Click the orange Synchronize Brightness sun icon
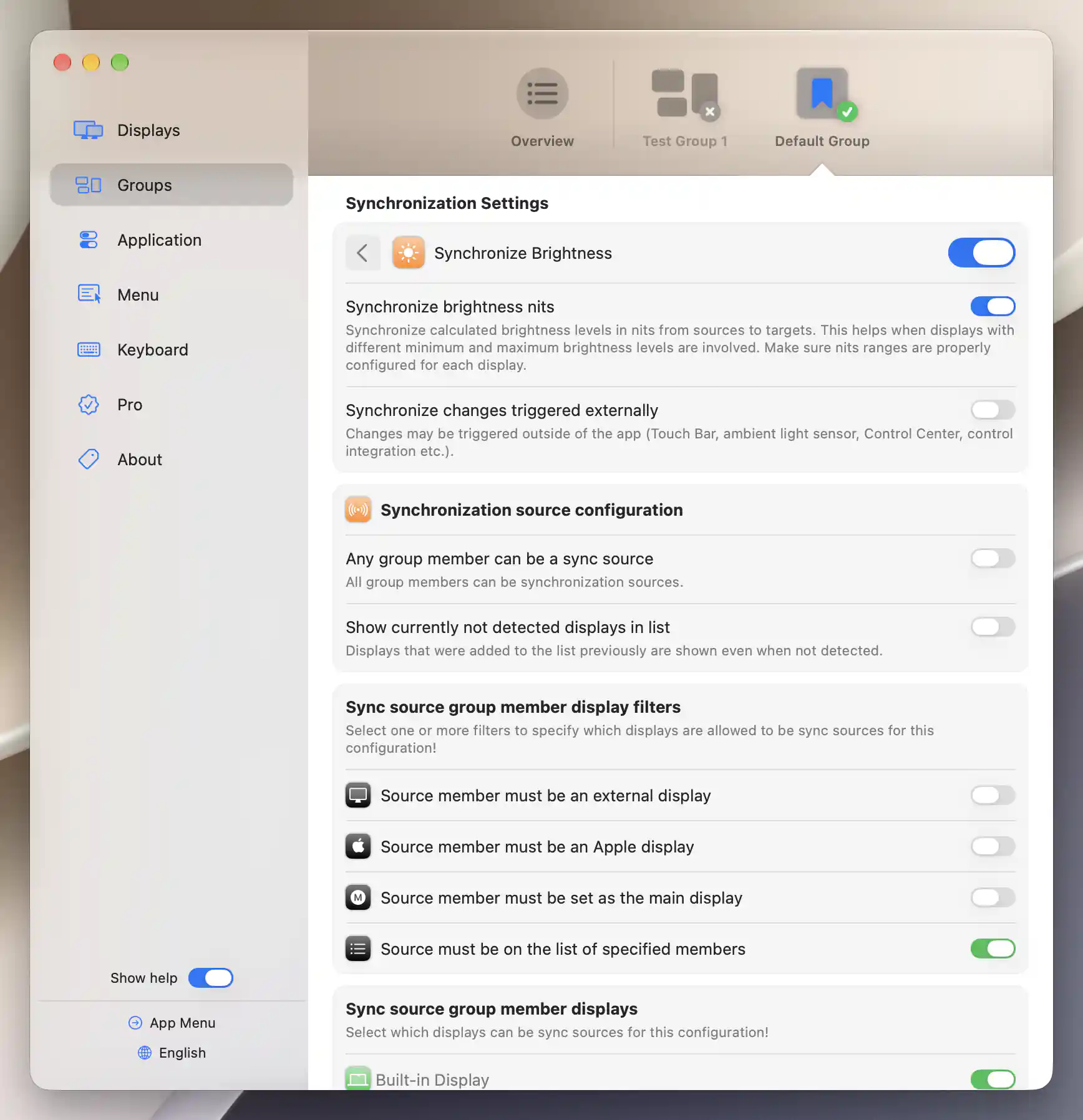 [408, 253]
